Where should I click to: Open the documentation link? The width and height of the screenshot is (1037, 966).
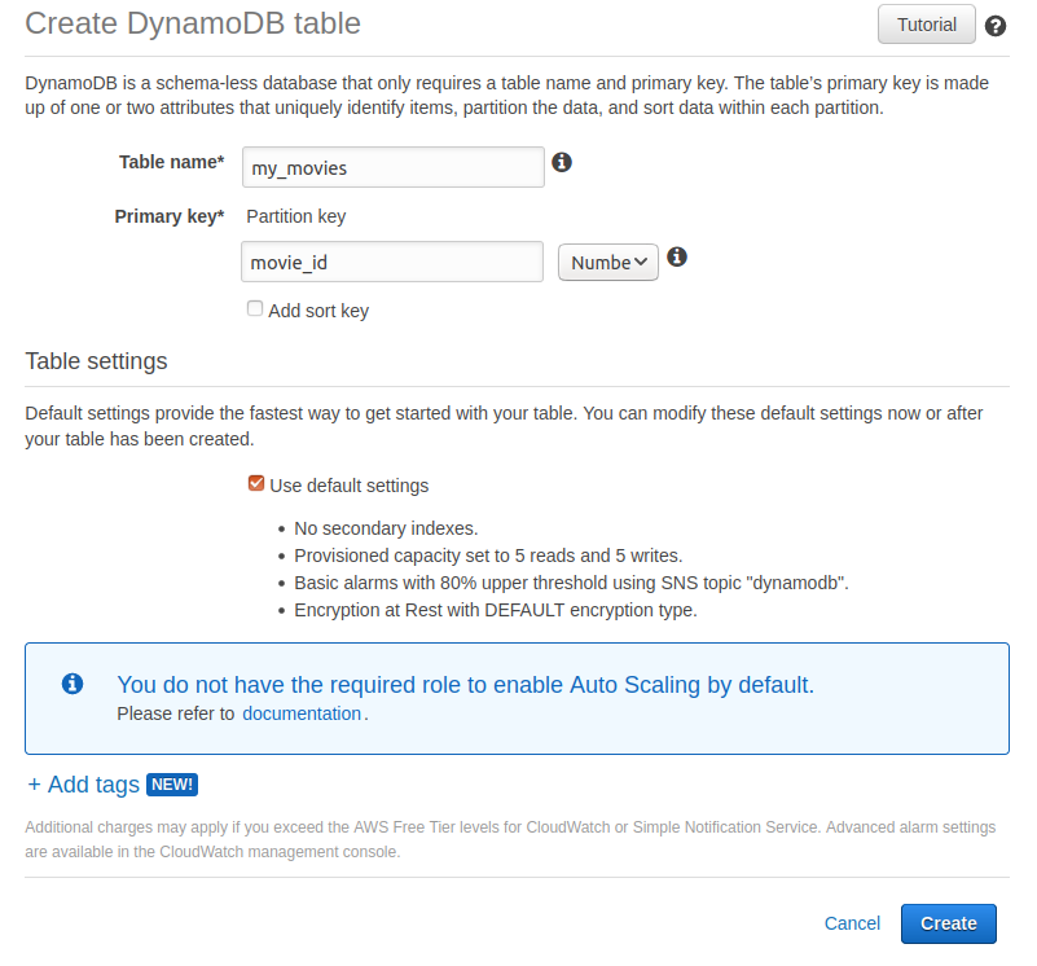[x=302, y=713]
